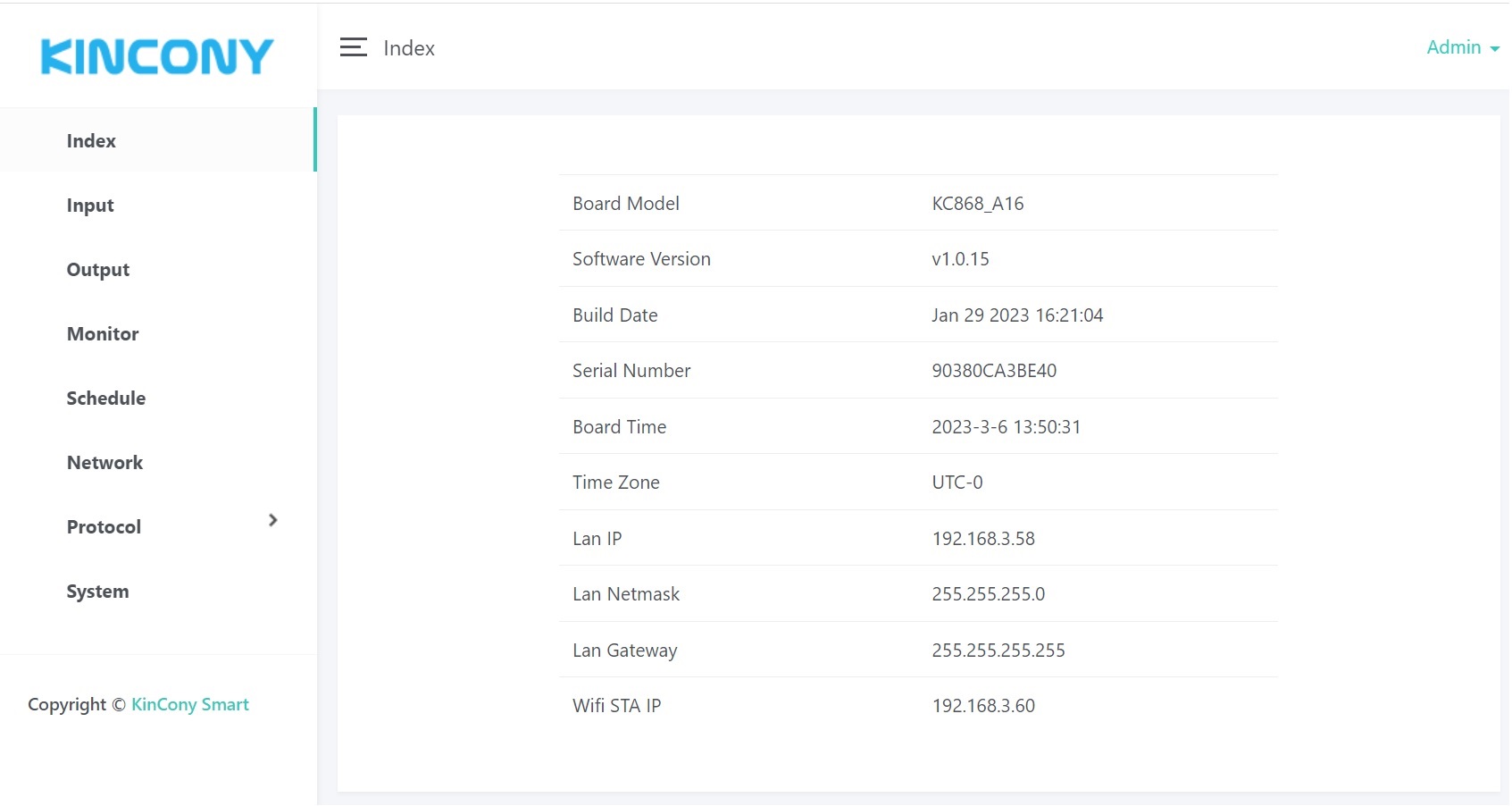Click the Lan IP value 192.168.3.58

pyautogui.click(x=983, y=539)
